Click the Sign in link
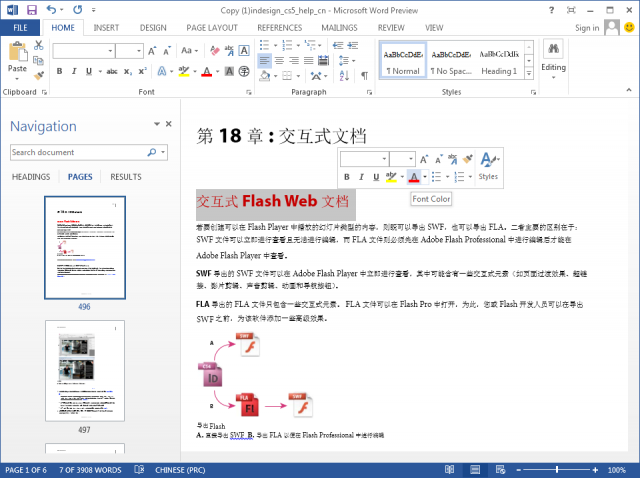Viewport: 640px width, 479px height. point(587,28)
